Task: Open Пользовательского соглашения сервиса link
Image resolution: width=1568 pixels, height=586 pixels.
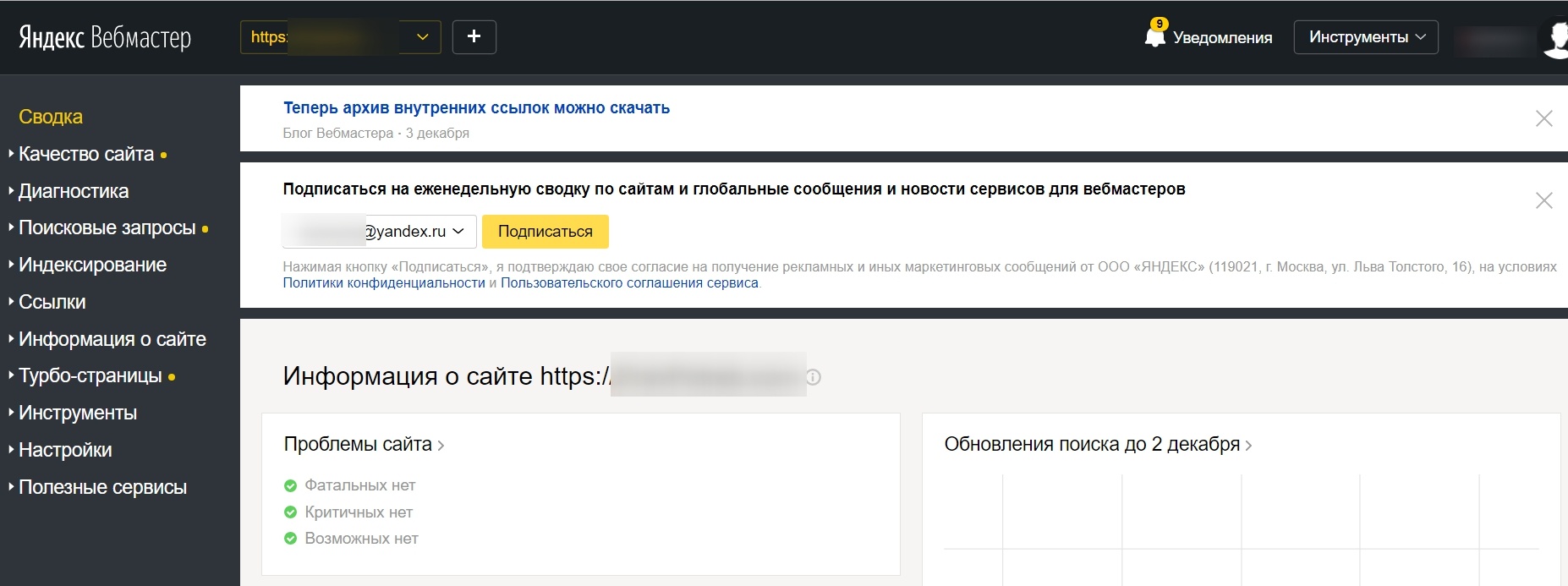Action: [x=629, y=283]
